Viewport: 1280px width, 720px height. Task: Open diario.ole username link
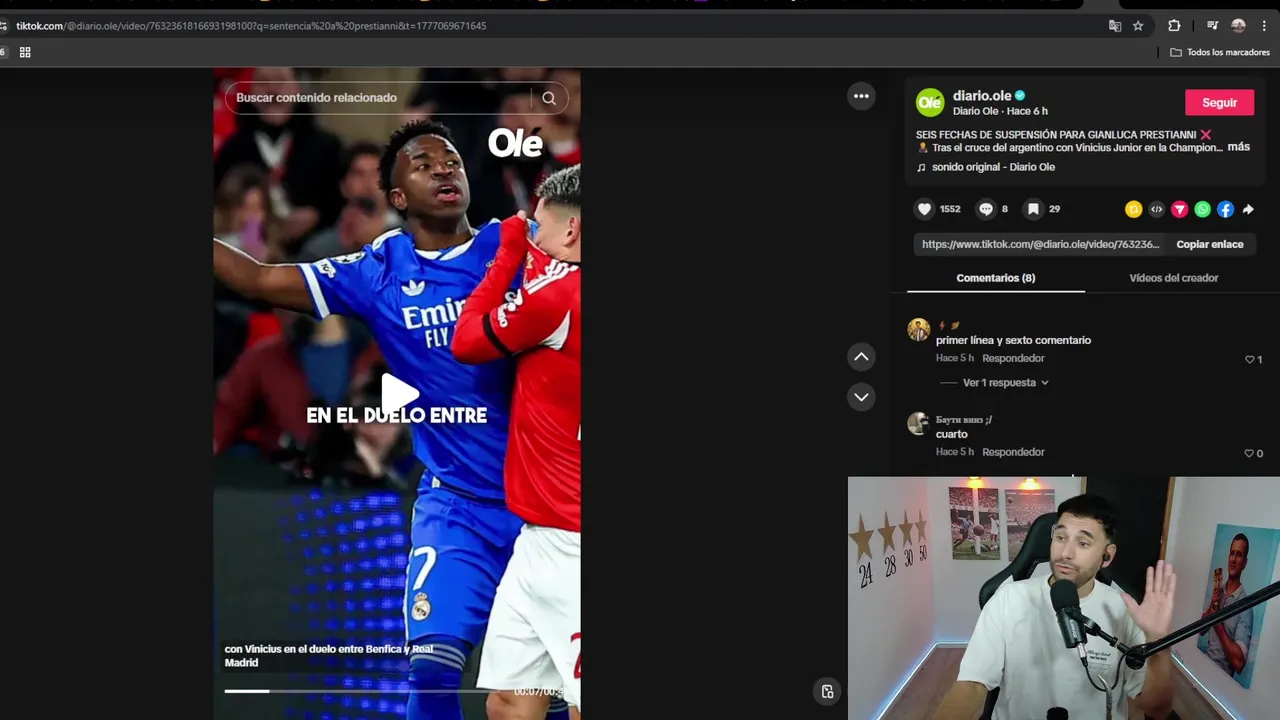(982, 95)
